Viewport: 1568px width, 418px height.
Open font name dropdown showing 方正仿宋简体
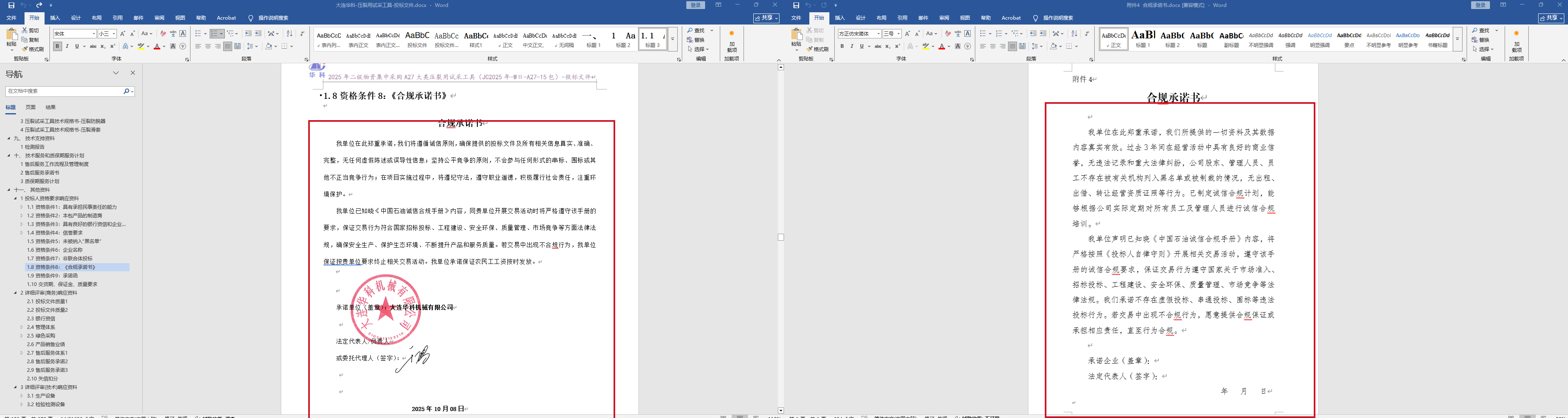coord(878,34)
